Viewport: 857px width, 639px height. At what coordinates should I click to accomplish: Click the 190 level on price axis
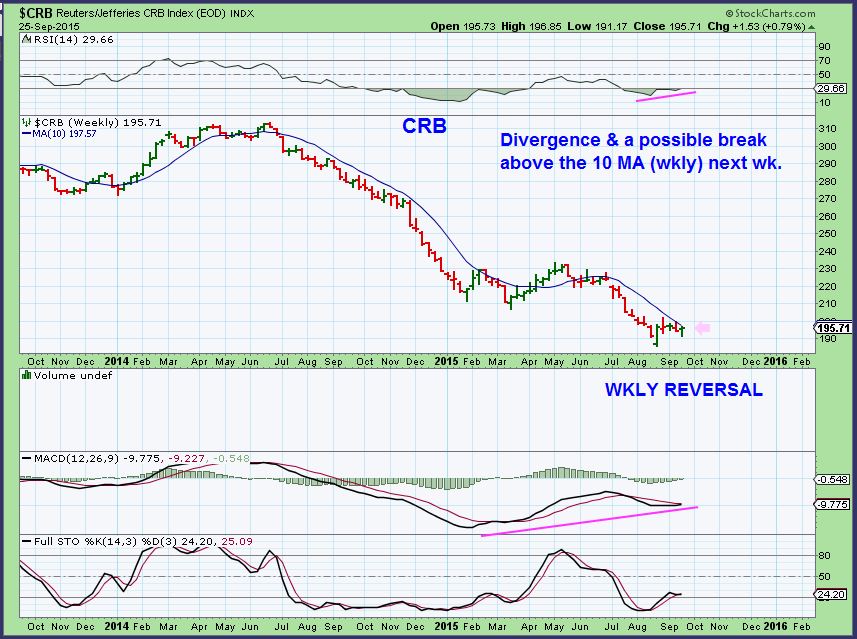[x=828, y=338]
